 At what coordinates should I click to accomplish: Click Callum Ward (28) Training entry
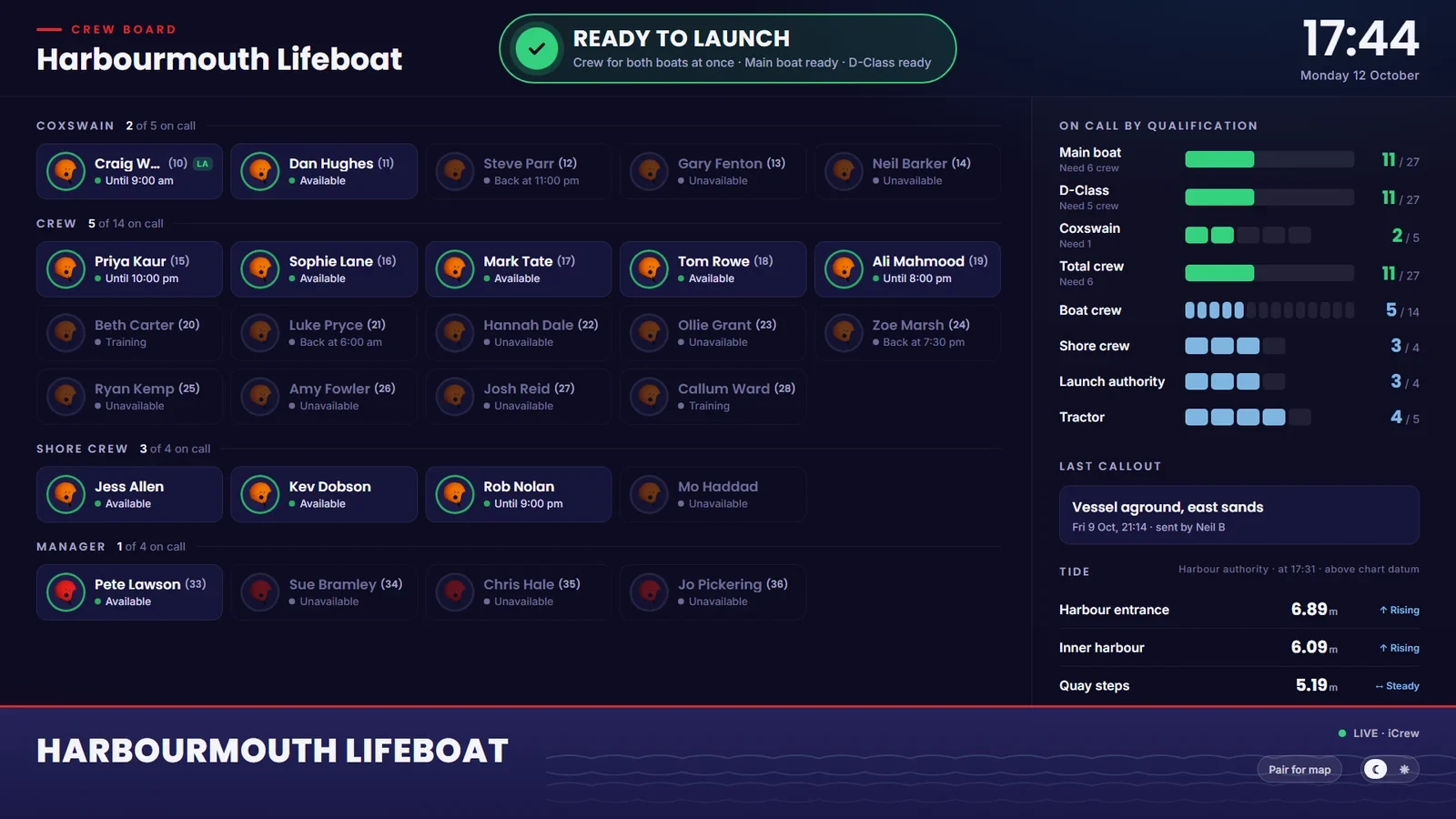pos(713,397)
